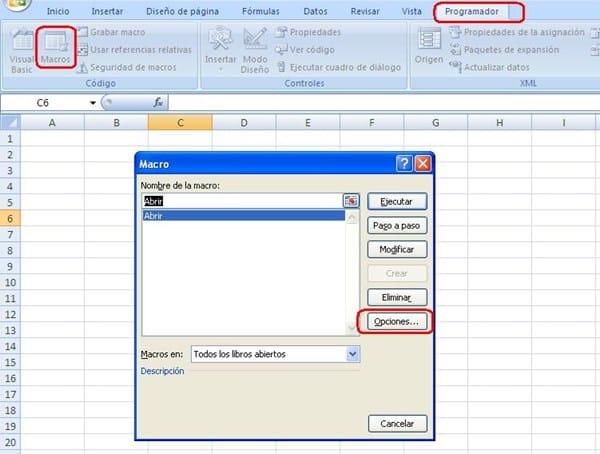Click Actualizar datos

489,67
